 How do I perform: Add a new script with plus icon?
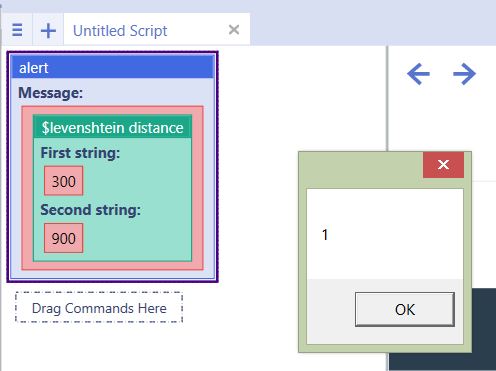(48, 31)
